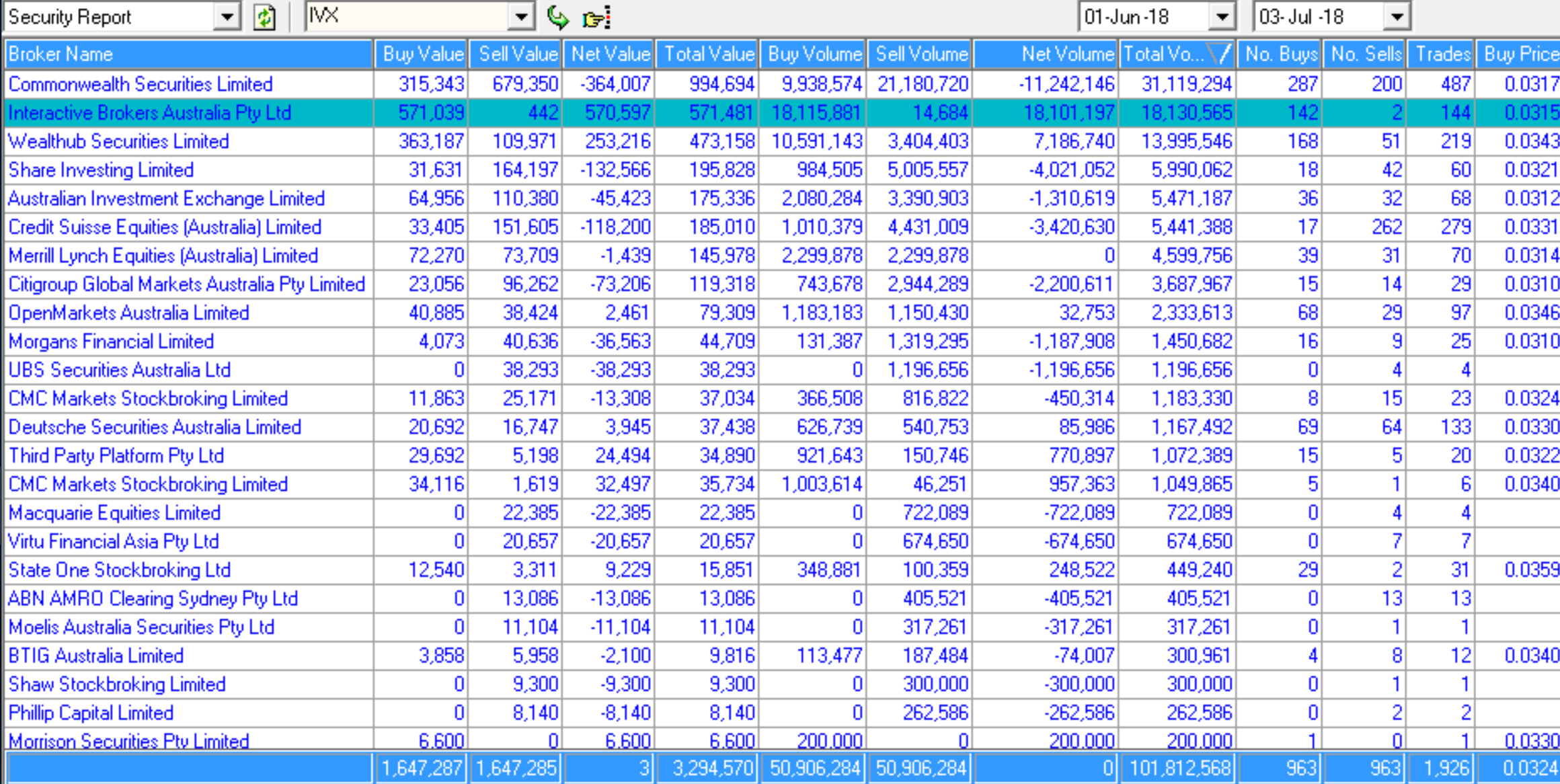Image resolution: width=1560 pixels, height=784 pixels.
Task: Click Merrill Lynch net volume 0 cell
Action: tap(1109, 256)
